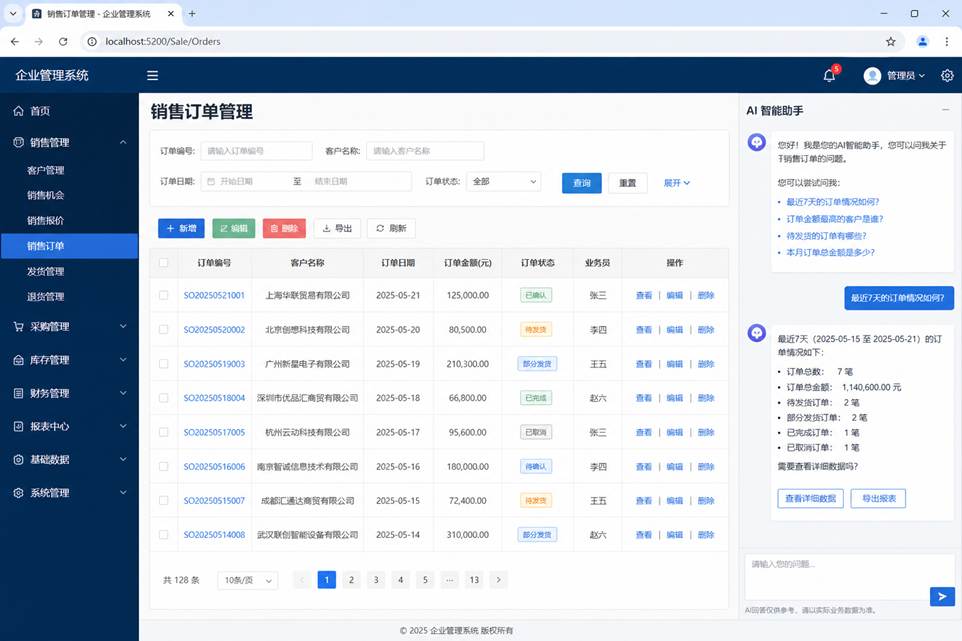Click the 查询 search button
The image size is (962, 641).
(x=582, y=183)
